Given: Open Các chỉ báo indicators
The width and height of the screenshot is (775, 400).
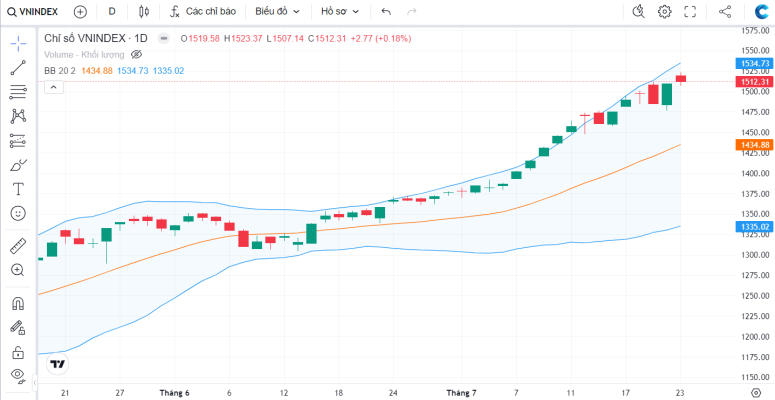Looking at the screenshot, I should click(203, 11).
